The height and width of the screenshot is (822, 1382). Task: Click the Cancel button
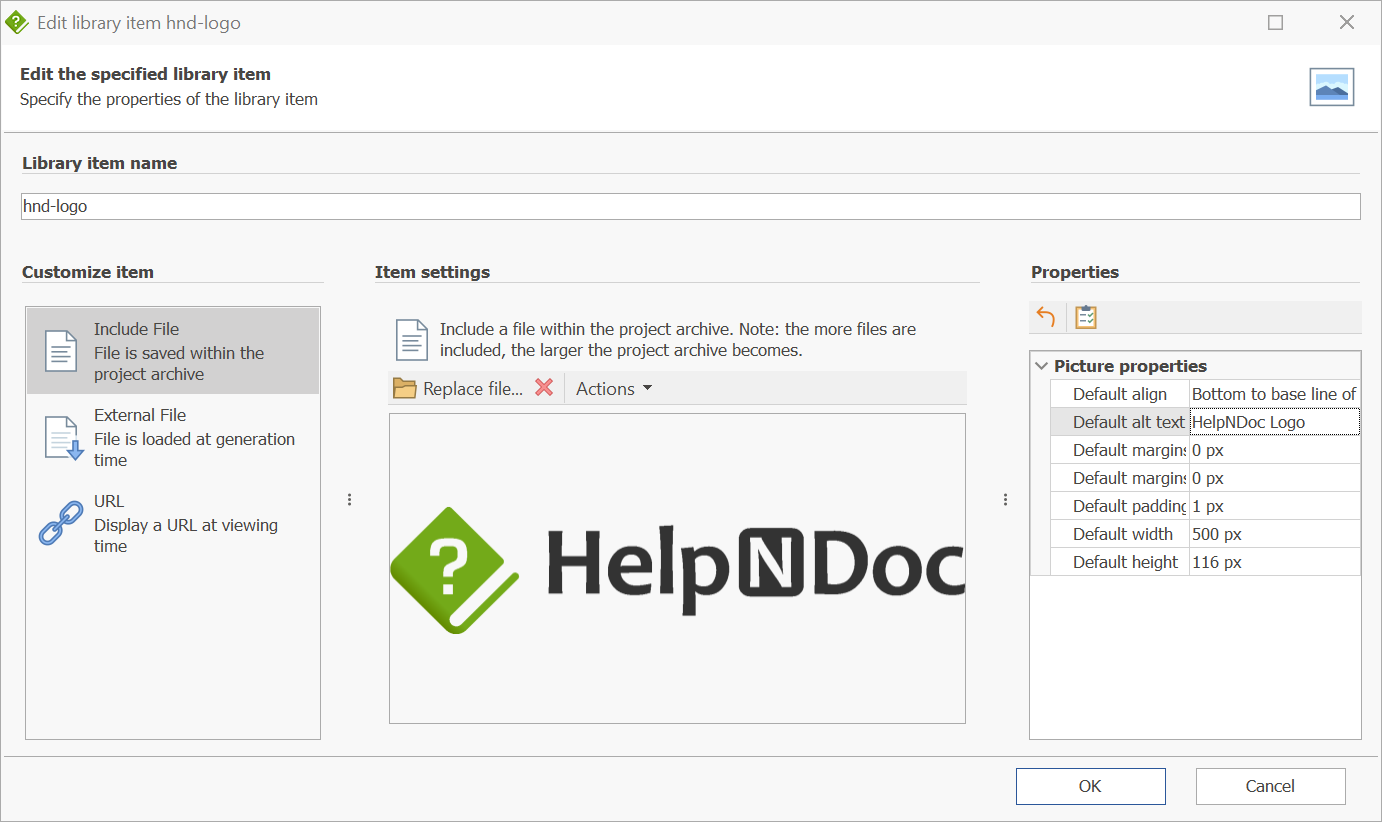click(1270, 786)
